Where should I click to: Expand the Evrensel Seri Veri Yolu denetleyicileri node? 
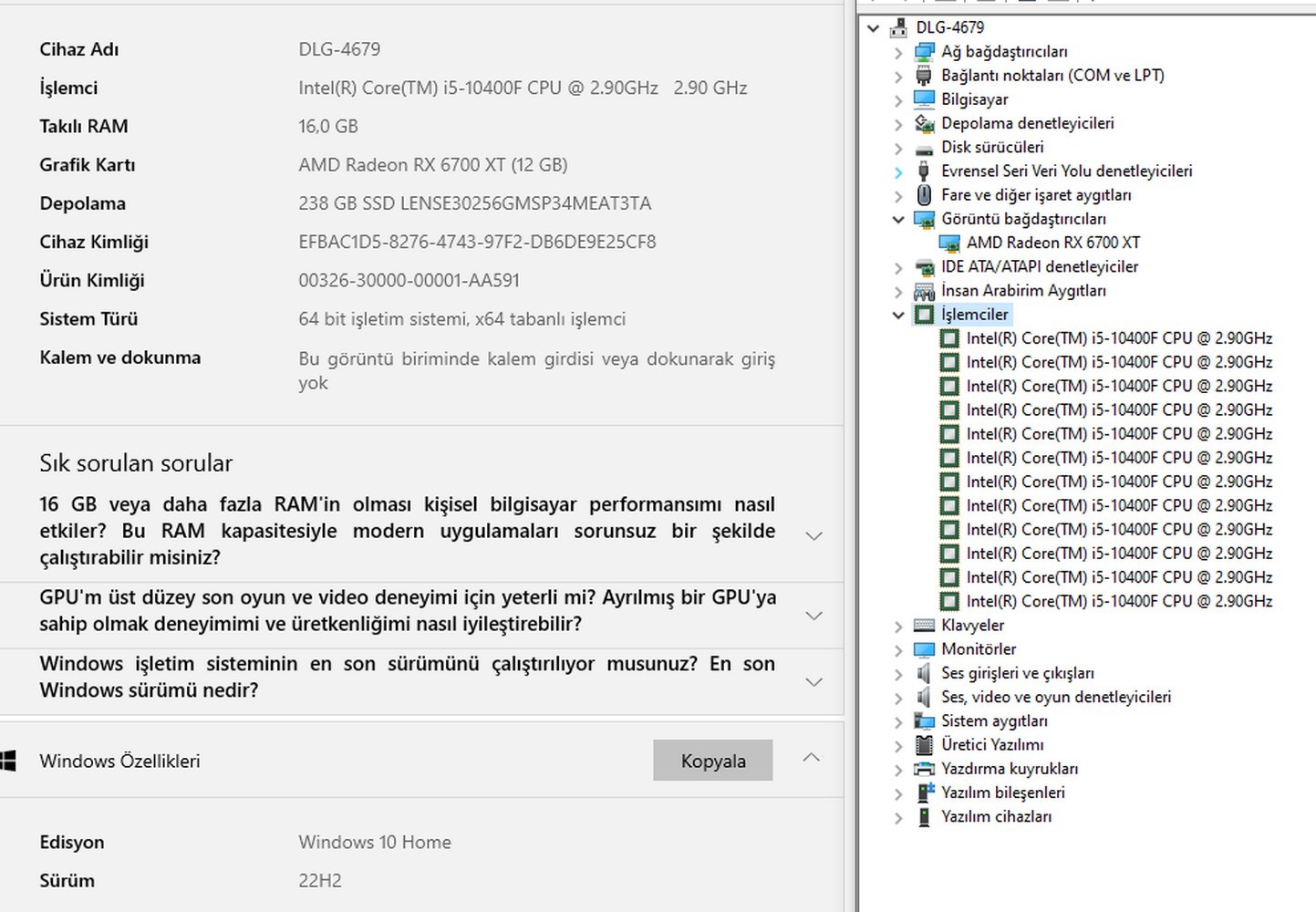(898, 172)
